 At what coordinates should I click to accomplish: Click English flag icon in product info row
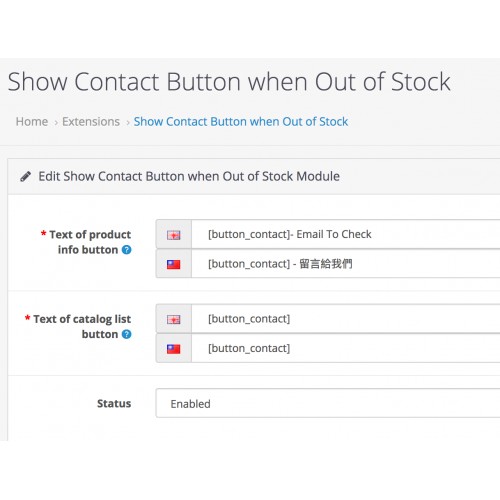click(x=174, y=235)
